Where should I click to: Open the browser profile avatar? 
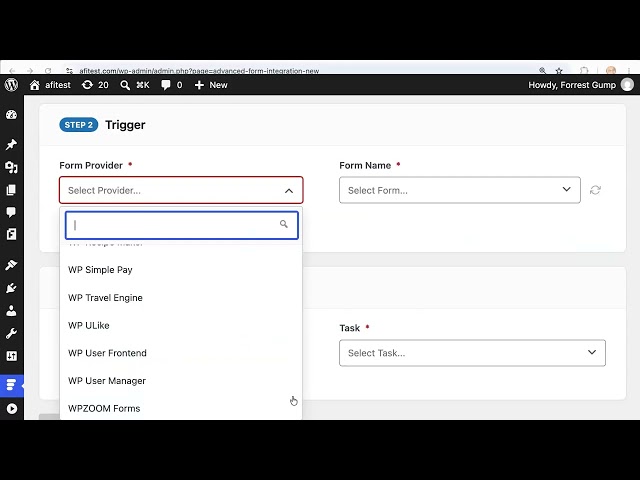tap(611, 71)
